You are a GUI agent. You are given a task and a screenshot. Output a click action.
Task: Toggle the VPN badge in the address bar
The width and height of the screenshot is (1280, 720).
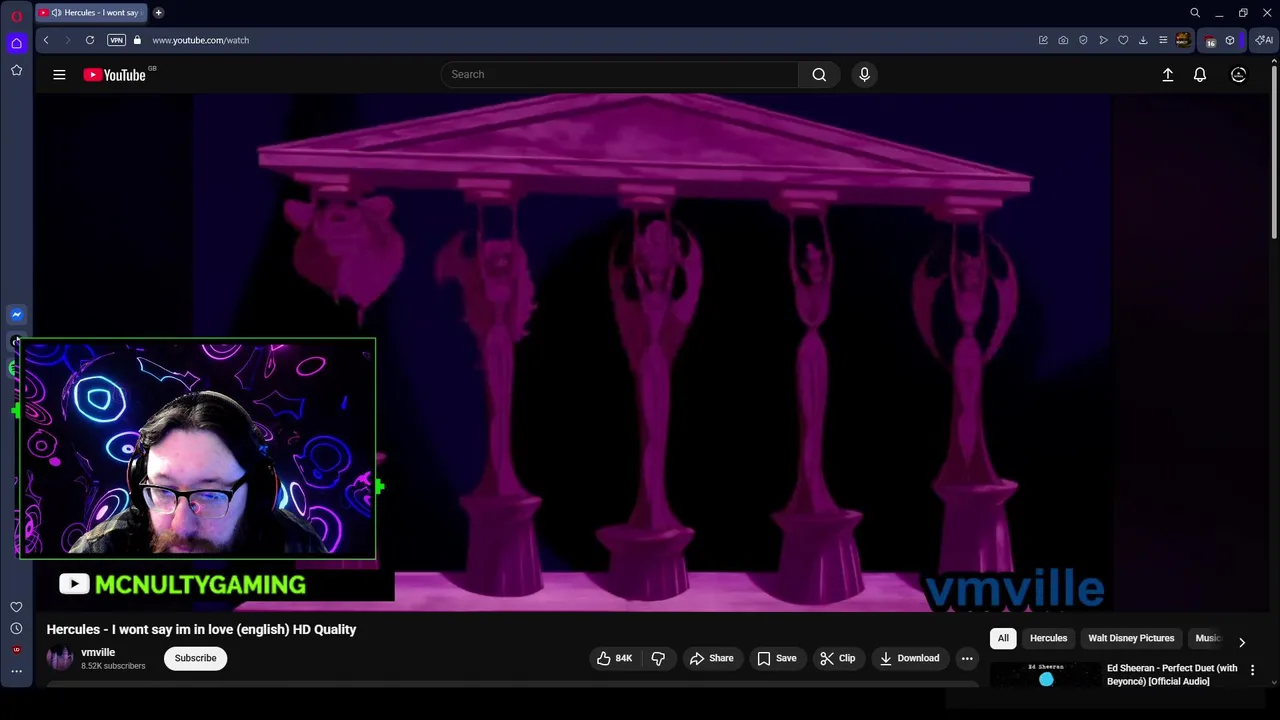tap(116, 40)
